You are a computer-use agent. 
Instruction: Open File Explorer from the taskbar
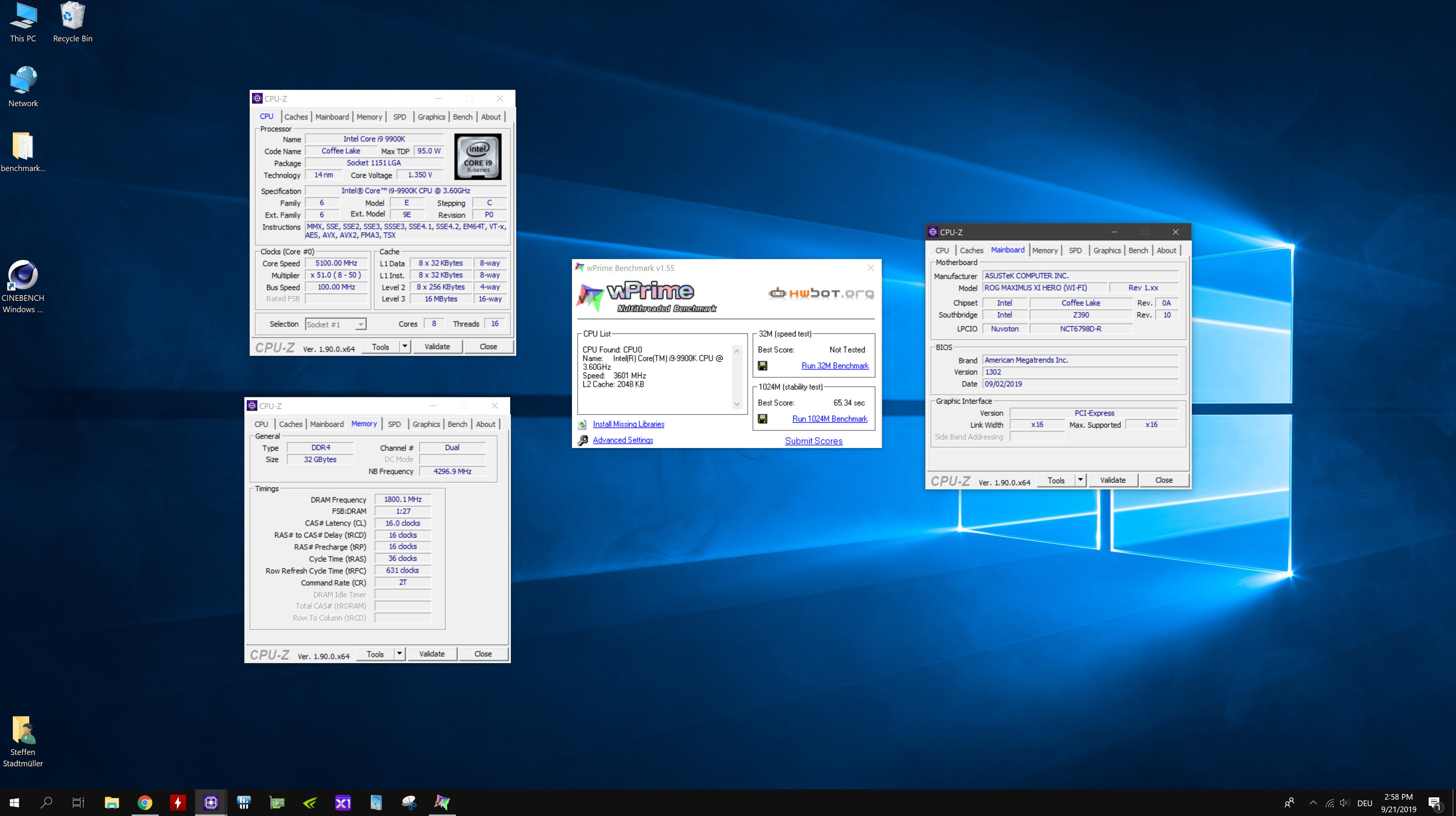[x=112, y=802]
